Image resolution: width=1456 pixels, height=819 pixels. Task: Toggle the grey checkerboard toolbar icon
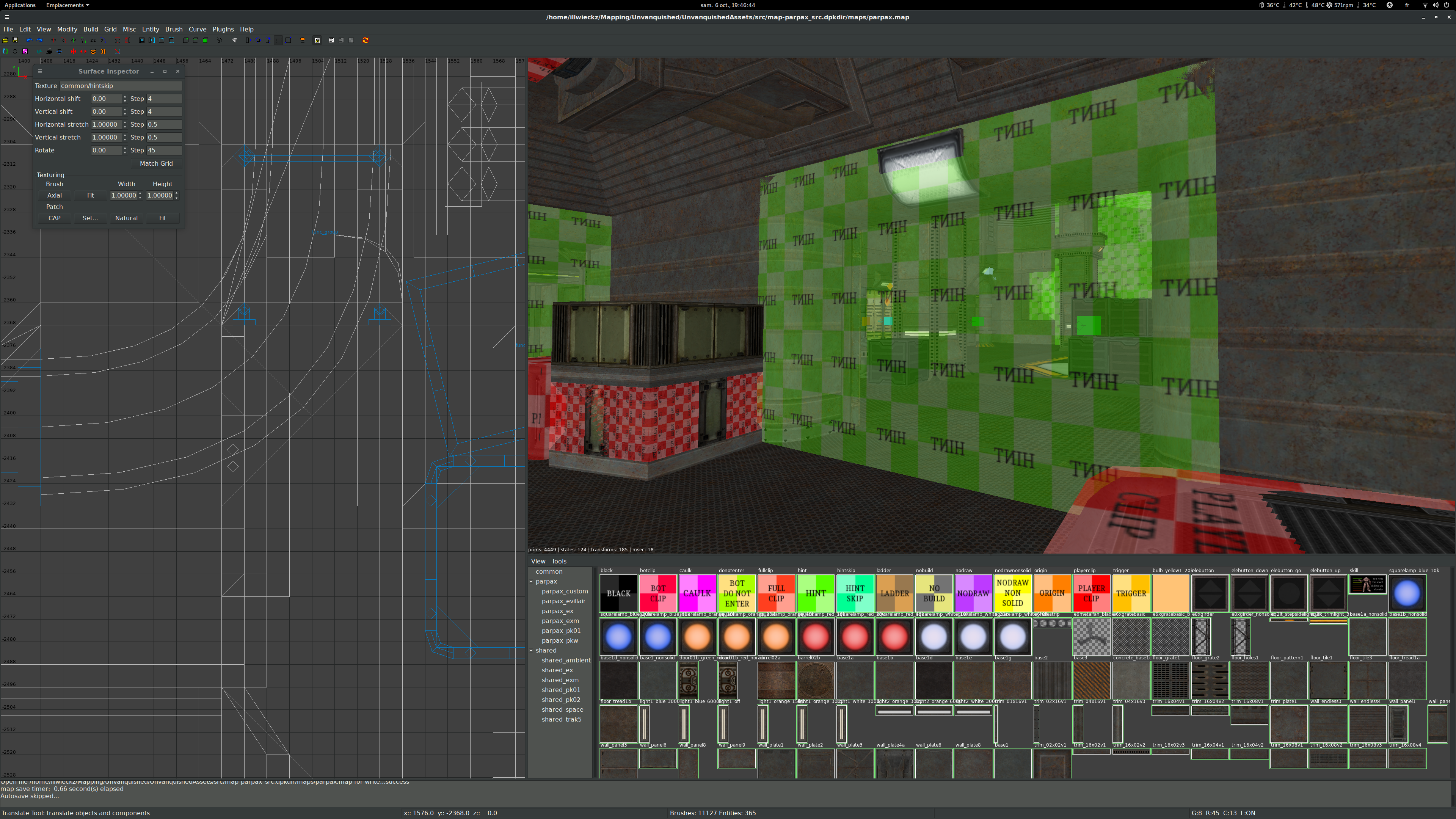[351, 40]
